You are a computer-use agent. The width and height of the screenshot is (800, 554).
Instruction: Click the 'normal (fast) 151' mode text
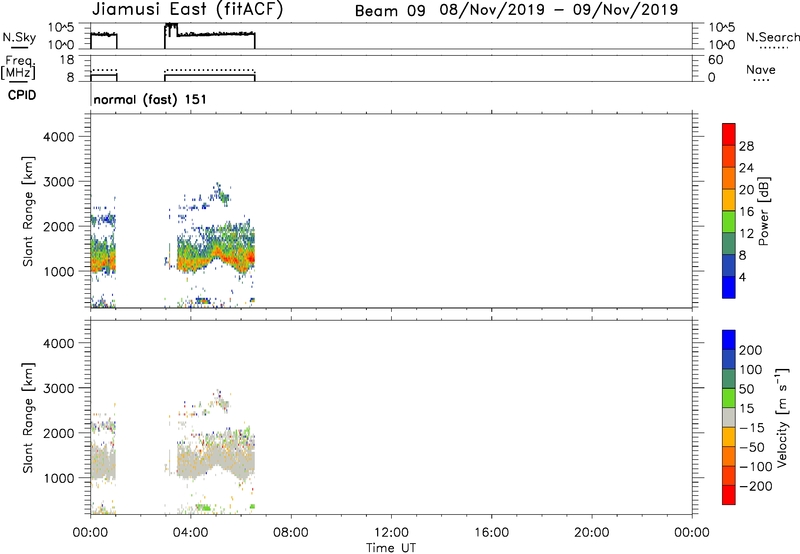150,99
